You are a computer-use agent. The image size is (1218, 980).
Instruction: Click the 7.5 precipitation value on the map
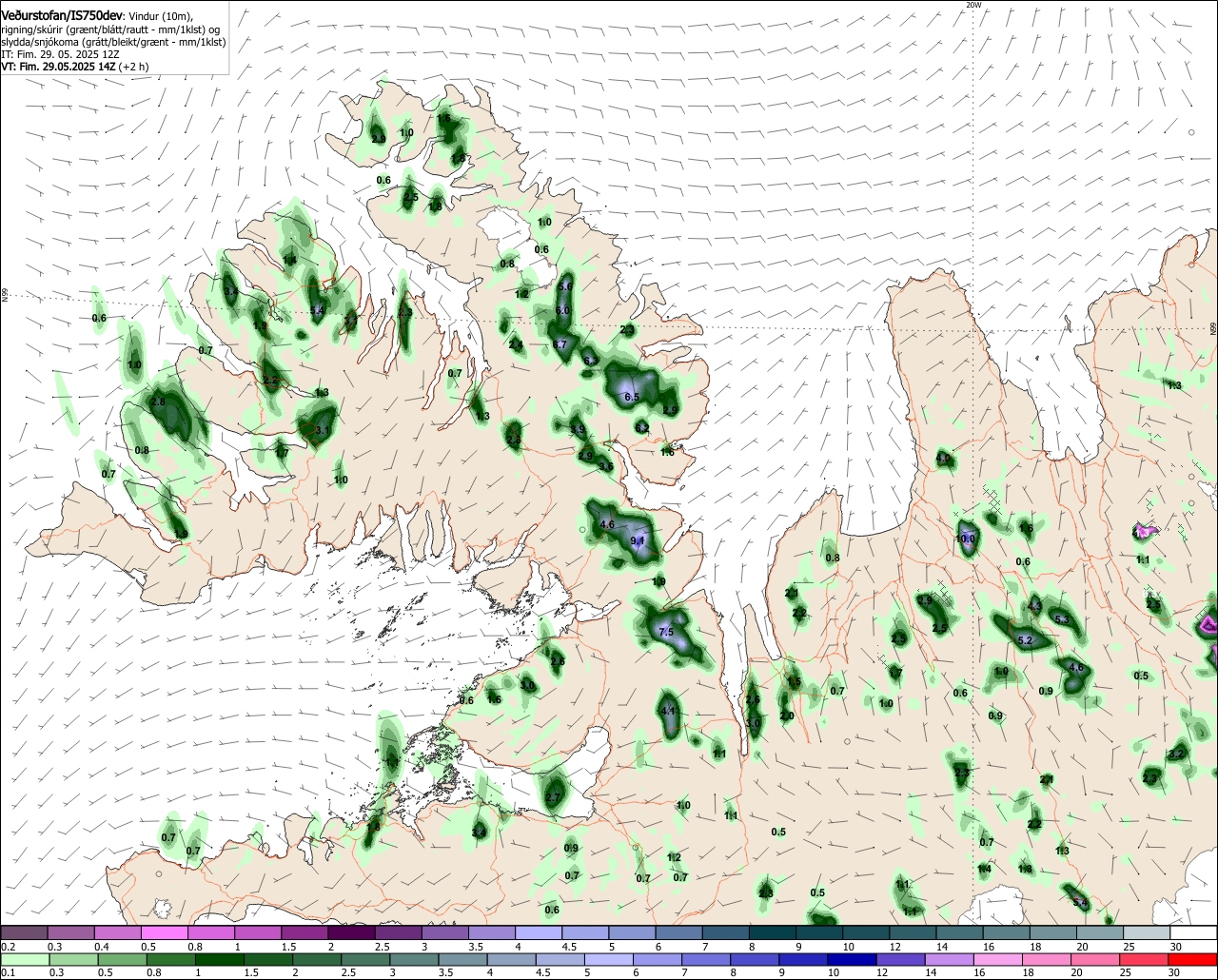pyautogui.click(x=666, y=633)
